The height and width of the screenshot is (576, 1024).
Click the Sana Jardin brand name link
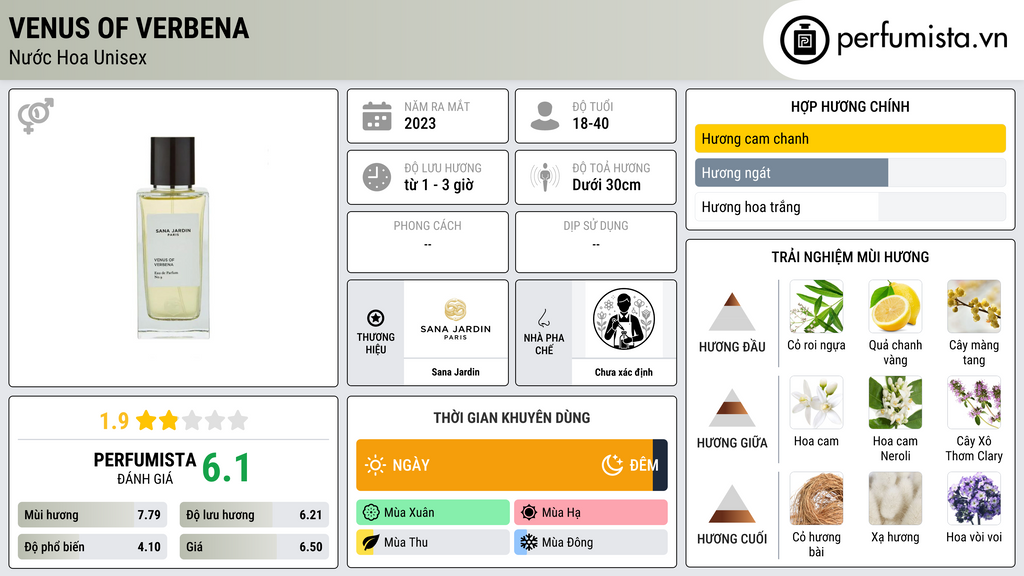[x=455, y=372]
